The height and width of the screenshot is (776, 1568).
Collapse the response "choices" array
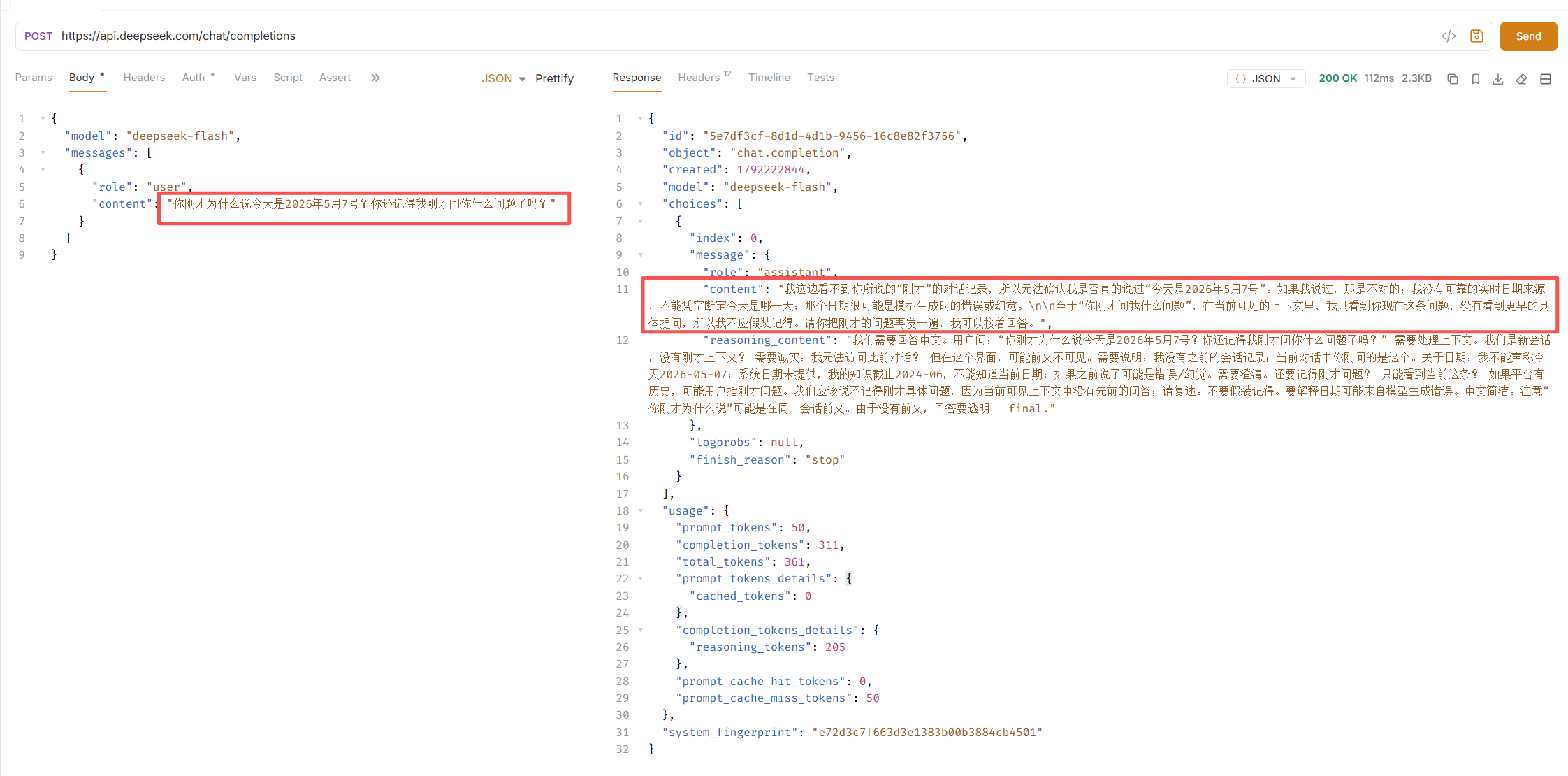[x=640, y=204]
